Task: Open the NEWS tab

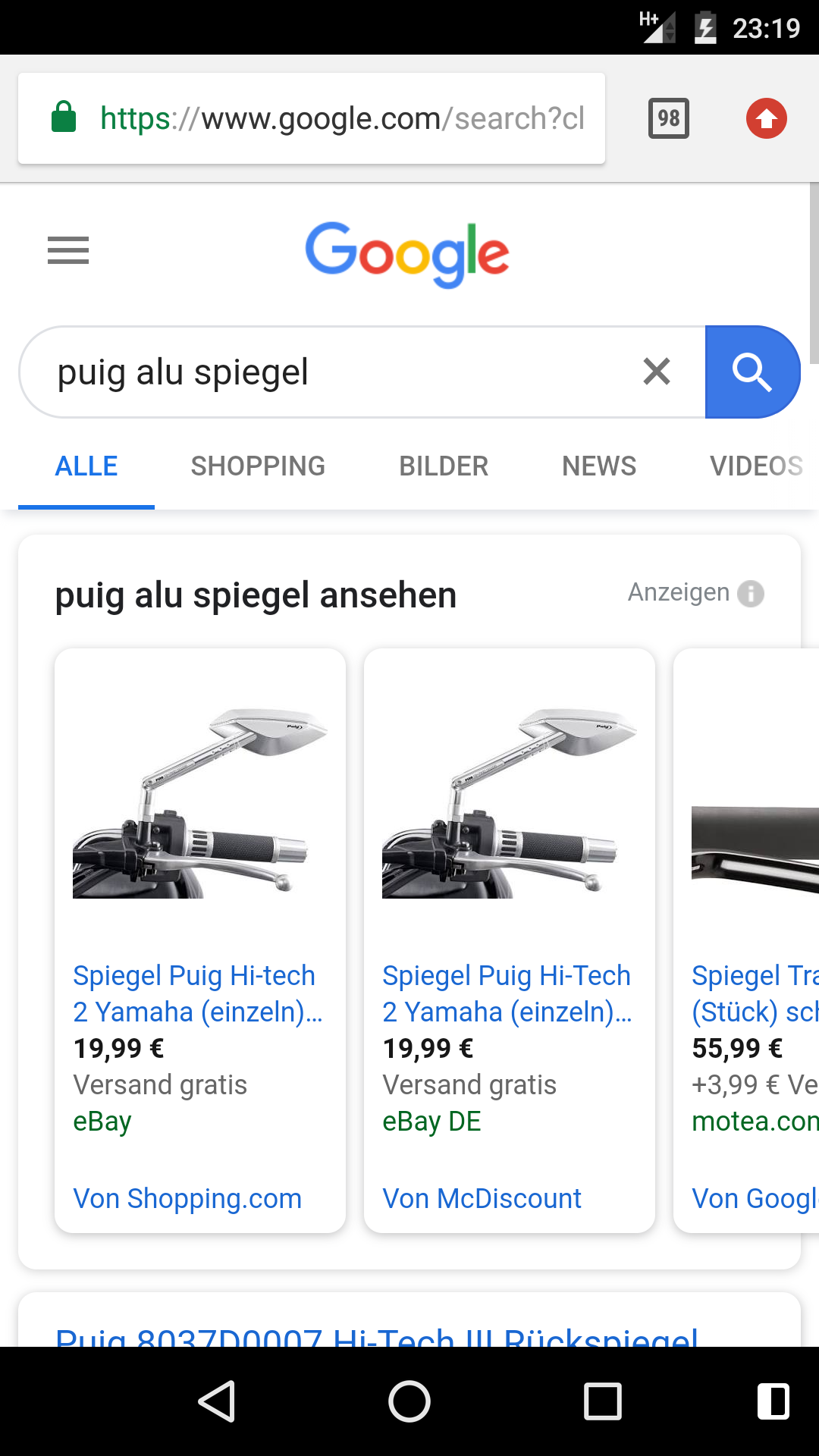Action: pos(599,466)
